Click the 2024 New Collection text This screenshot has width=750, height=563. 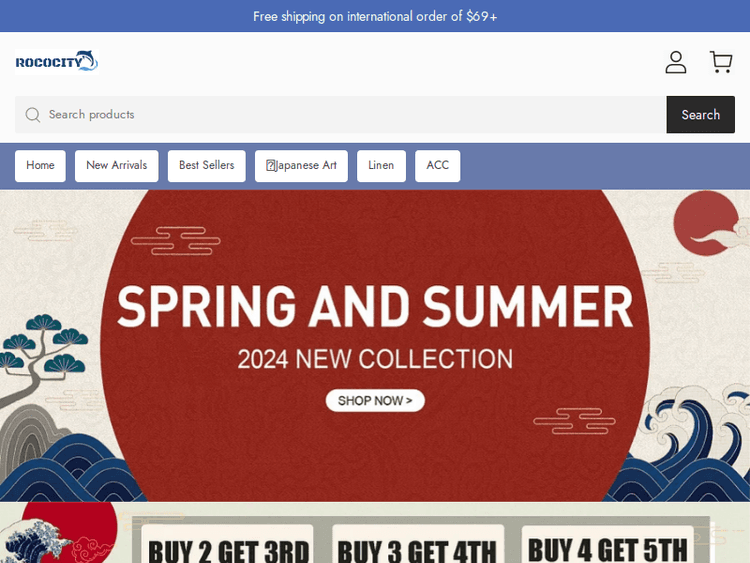point(375,359)
